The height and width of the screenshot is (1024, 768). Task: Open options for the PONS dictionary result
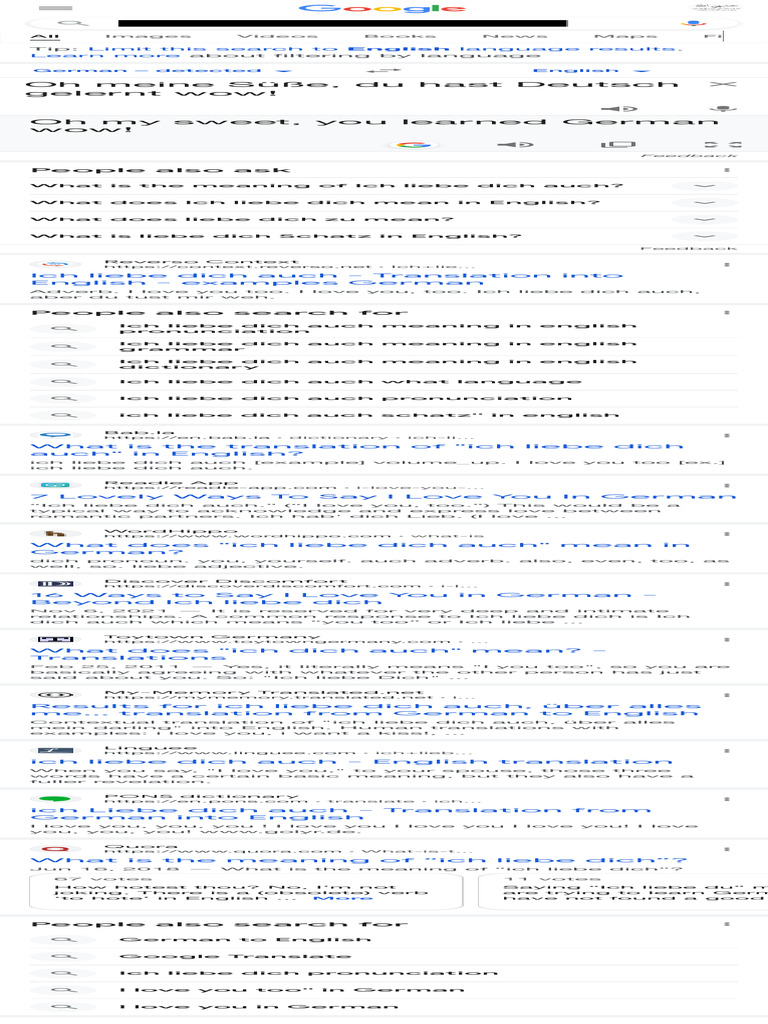tap(727, 799)
